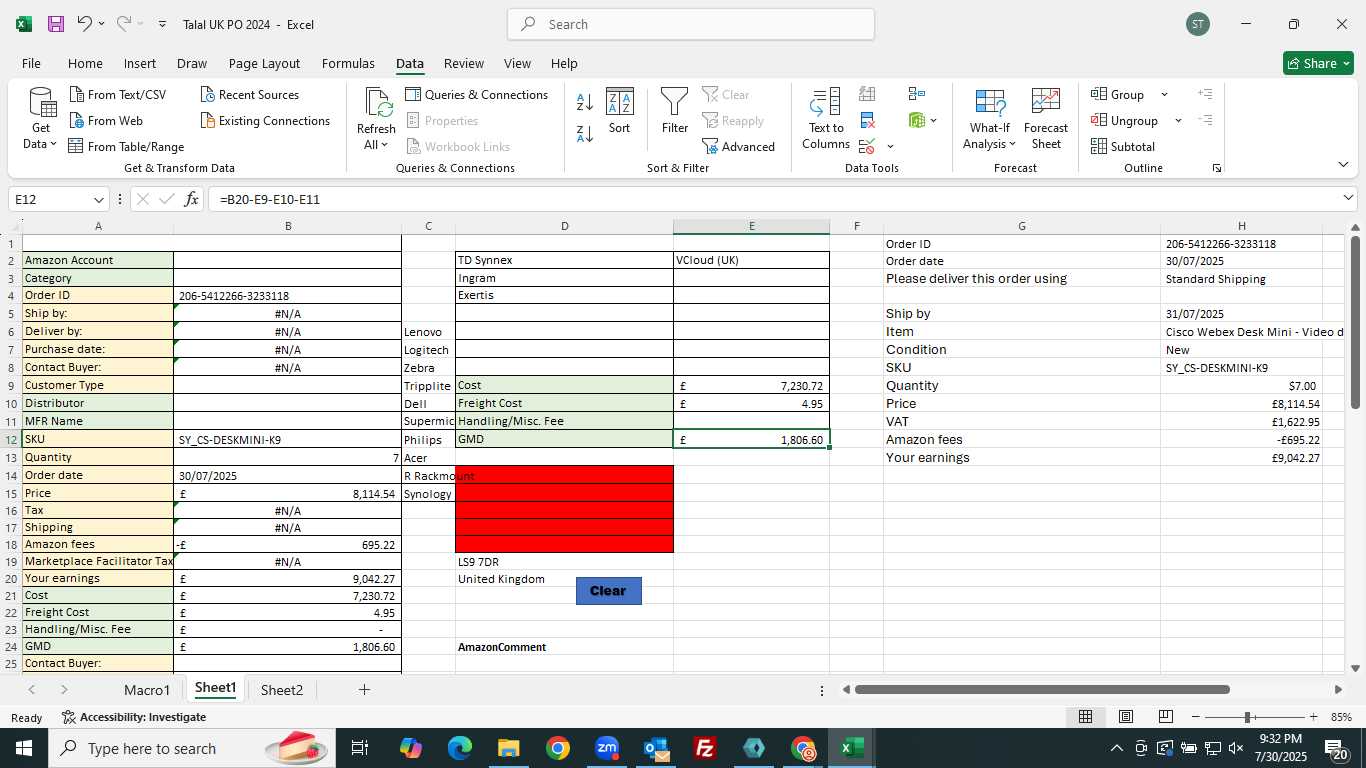Image resolution: width=1366 pixels, height=768 pixels.
Task: Click Remove Duplicates icon
Action: 868,121
